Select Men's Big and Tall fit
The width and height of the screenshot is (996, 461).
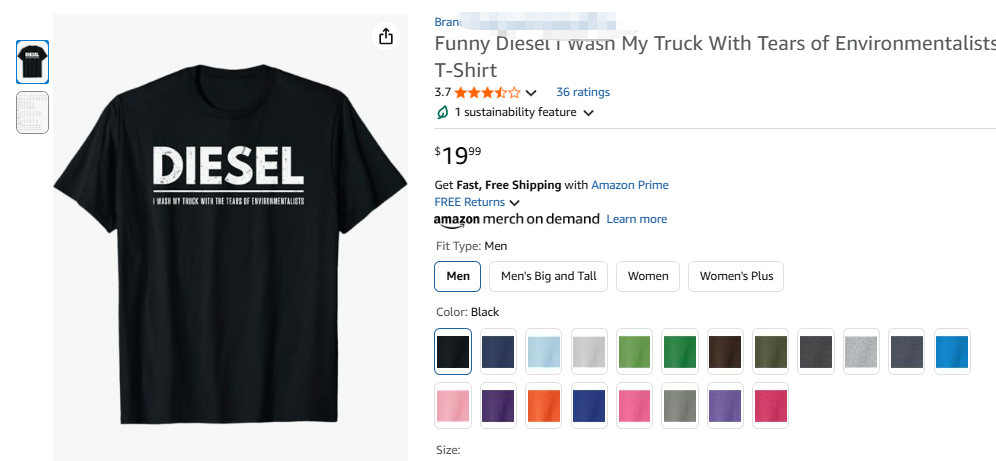point(548,276)
